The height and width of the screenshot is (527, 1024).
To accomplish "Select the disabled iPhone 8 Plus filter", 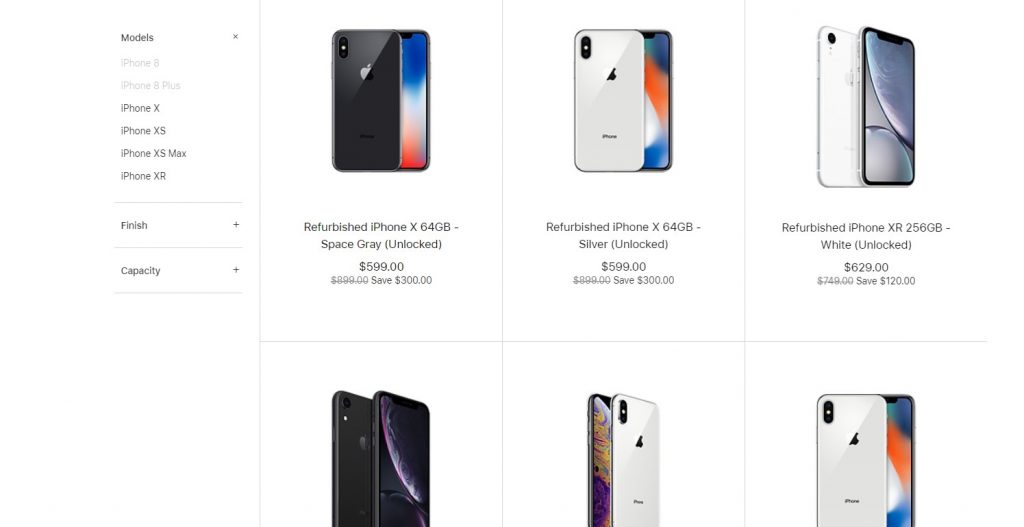I will pos(150,86).
